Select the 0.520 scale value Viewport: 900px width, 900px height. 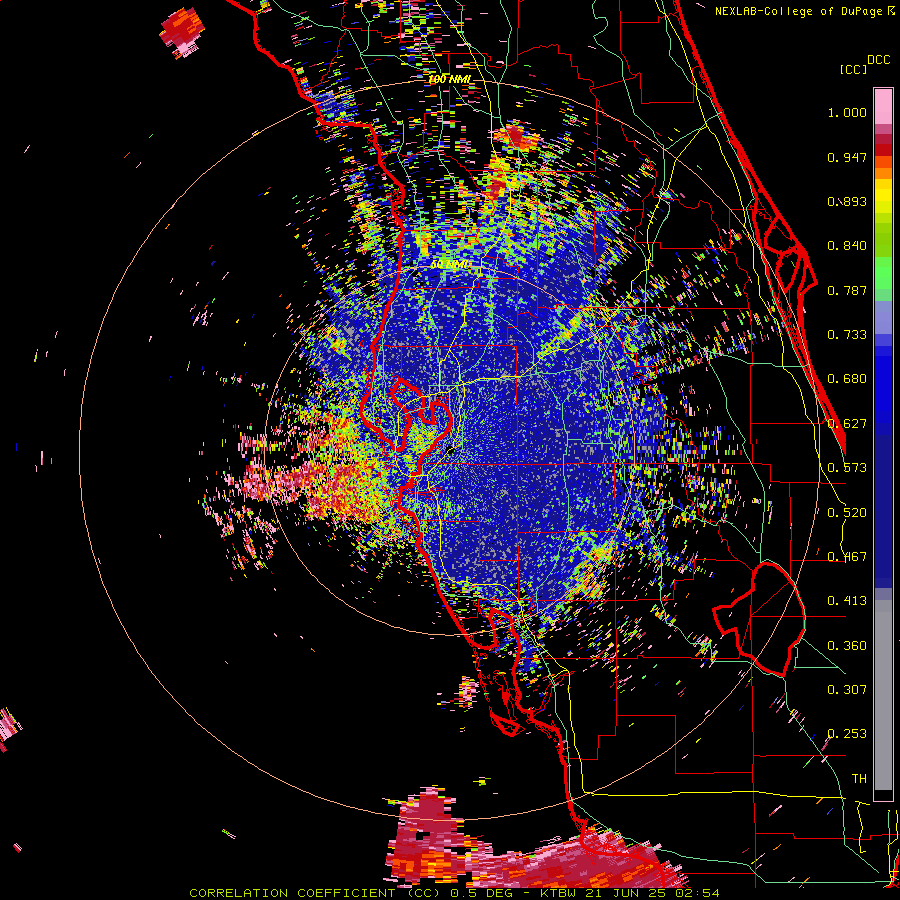pyautogui.click(x=847, y=513)
